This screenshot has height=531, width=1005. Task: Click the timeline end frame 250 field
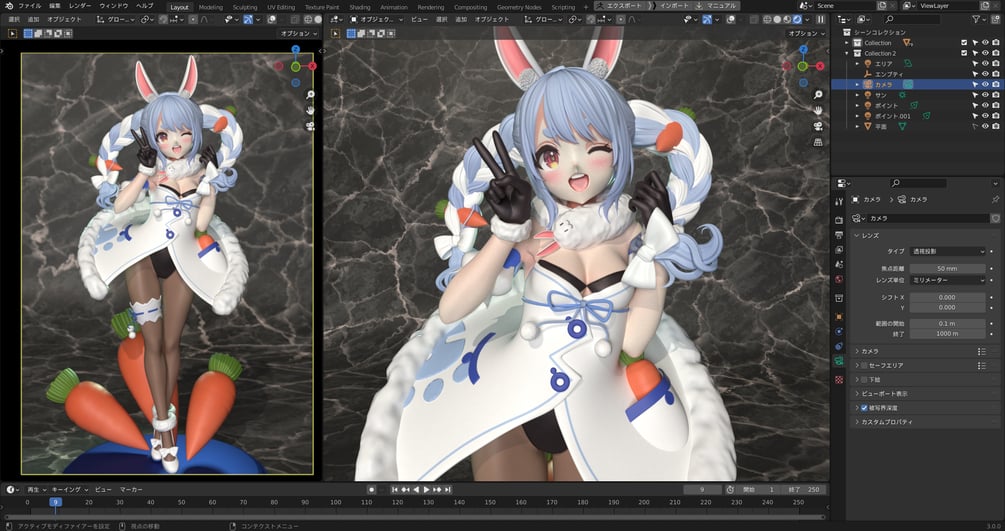coord(804,489)
